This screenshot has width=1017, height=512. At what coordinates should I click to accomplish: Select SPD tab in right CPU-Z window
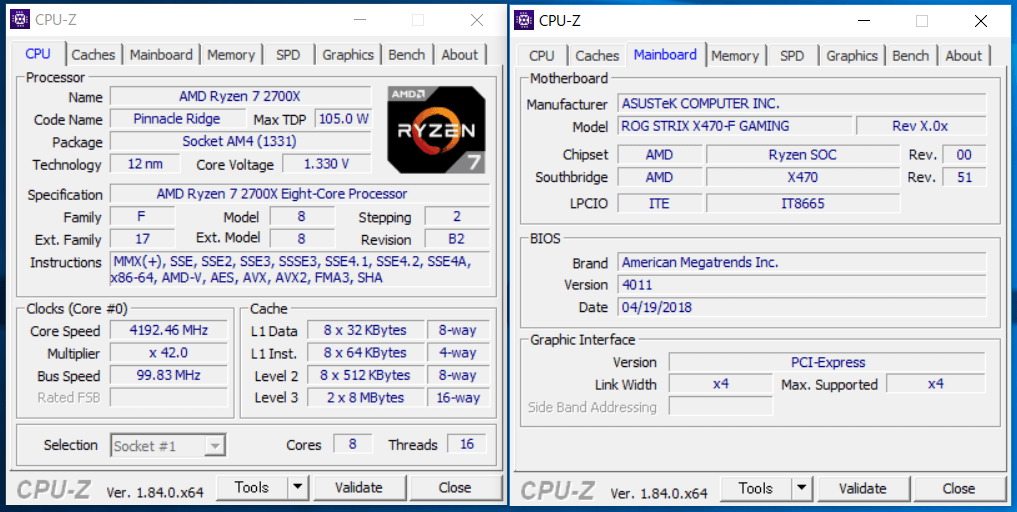tap(792, 56)
